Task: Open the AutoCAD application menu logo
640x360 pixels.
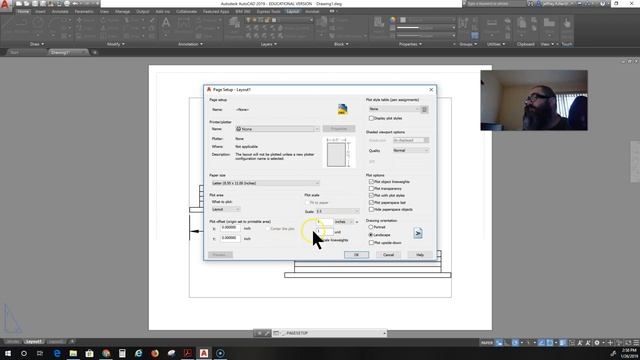Action: point(5,5)
